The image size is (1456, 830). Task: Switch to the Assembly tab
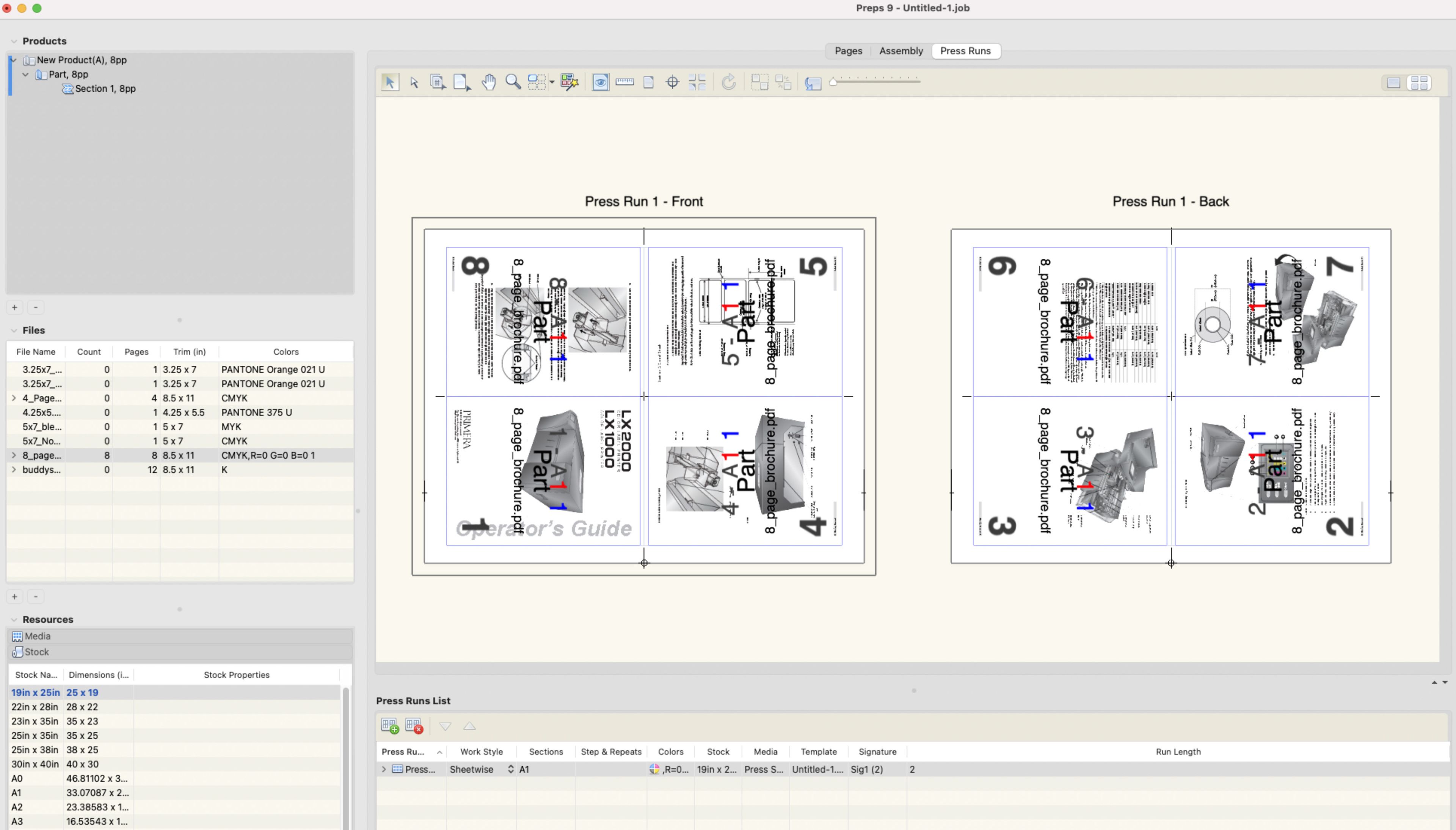pos(901,51)
